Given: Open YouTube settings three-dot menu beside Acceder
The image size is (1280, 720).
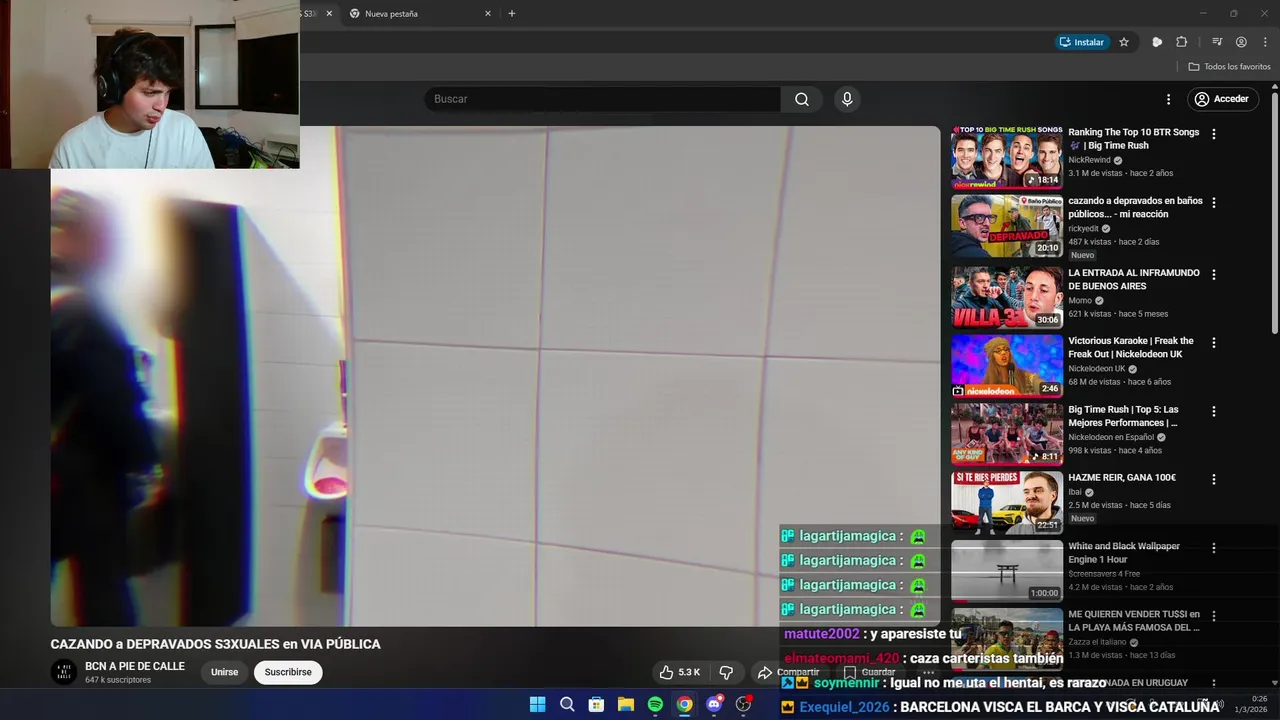Looking at the screenshot, I should (x=1168, y=99).
